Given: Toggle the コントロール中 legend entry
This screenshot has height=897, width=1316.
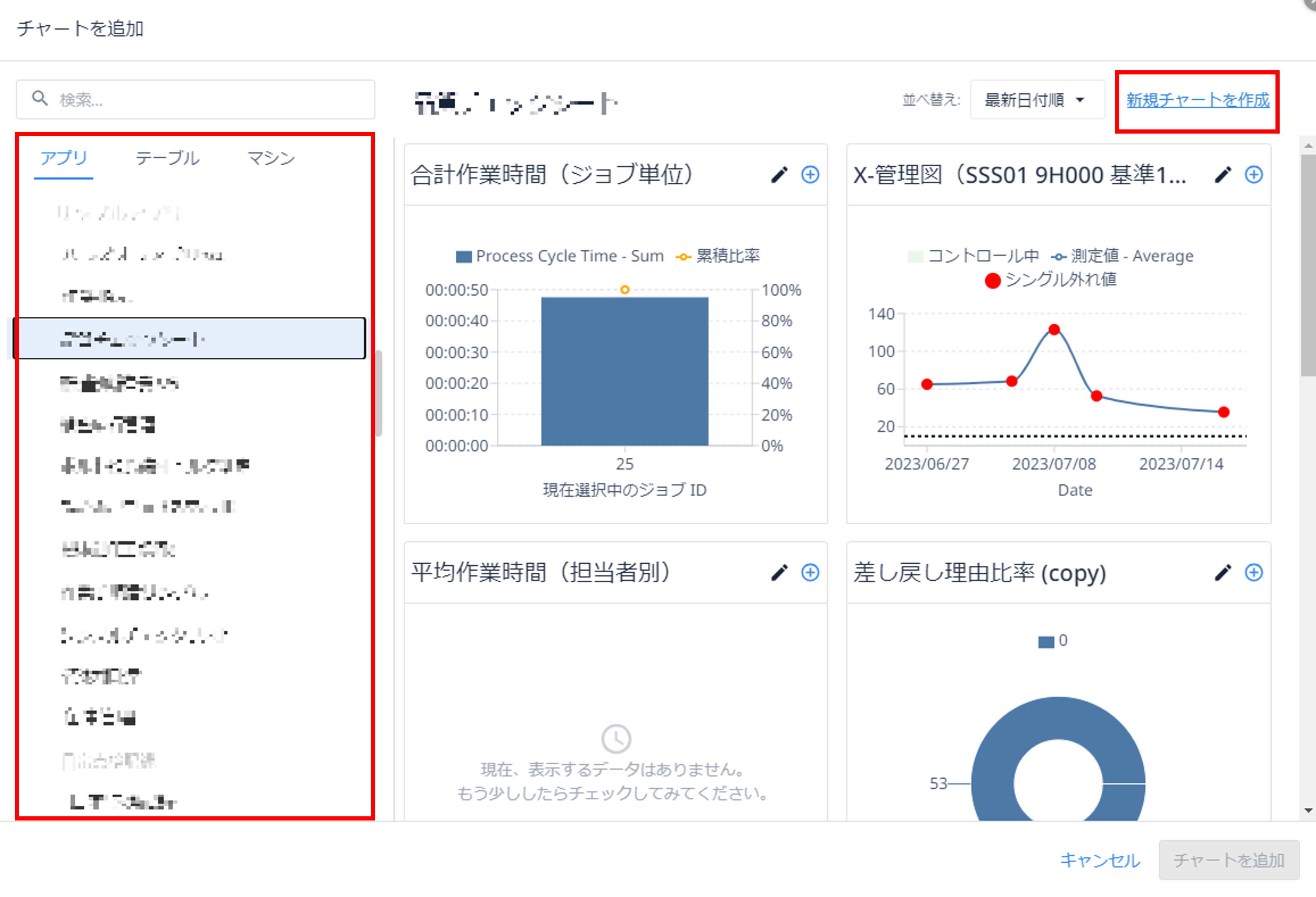Looking at the screenshot, I should (x=973, y=256).
